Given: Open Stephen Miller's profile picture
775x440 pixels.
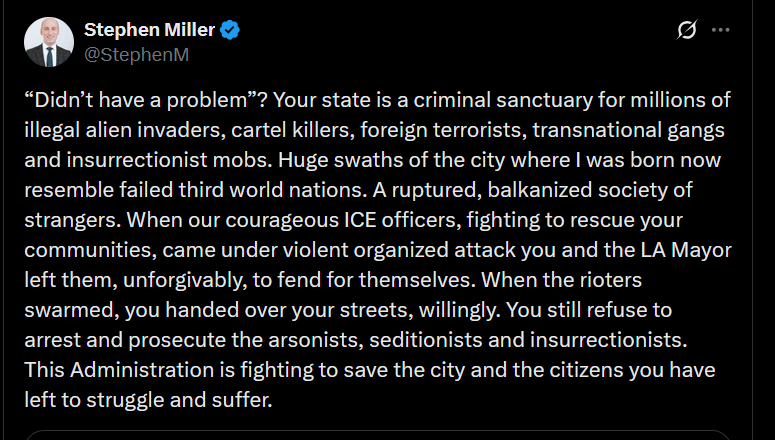Looking at the screenshot, I should click(x=49, y=42).
